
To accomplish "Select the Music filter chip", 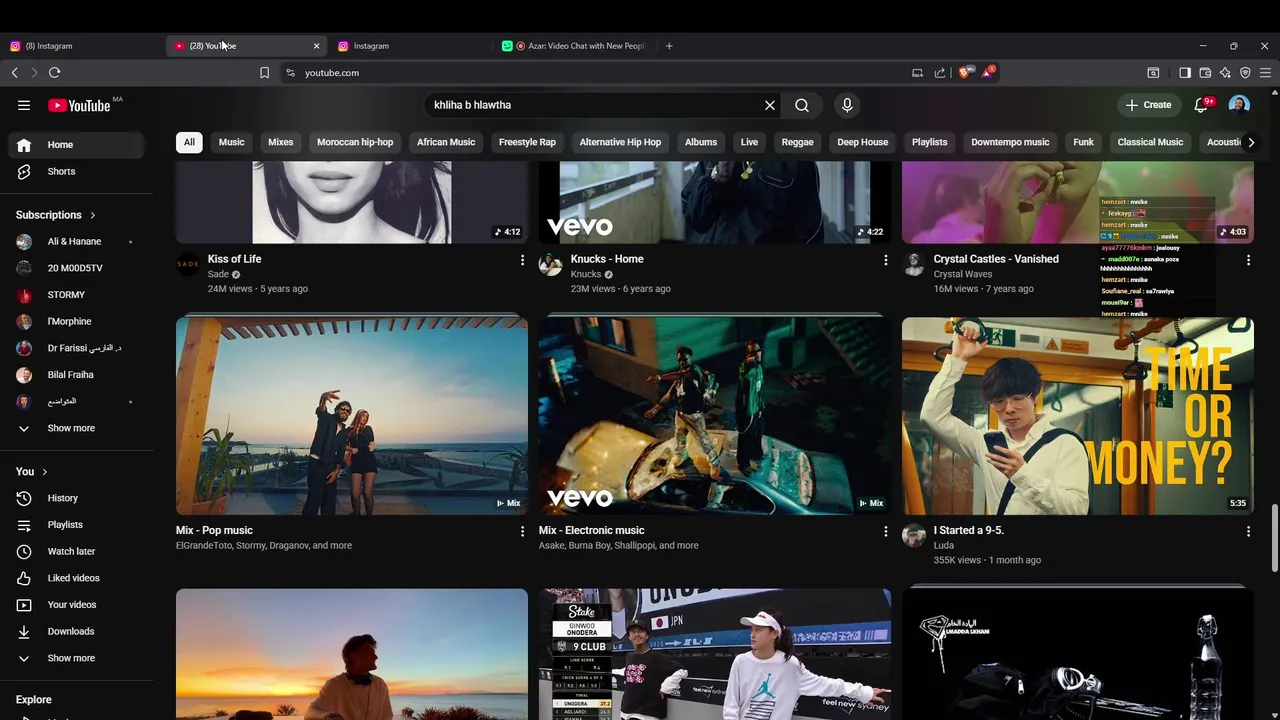I will coord(231,142).
